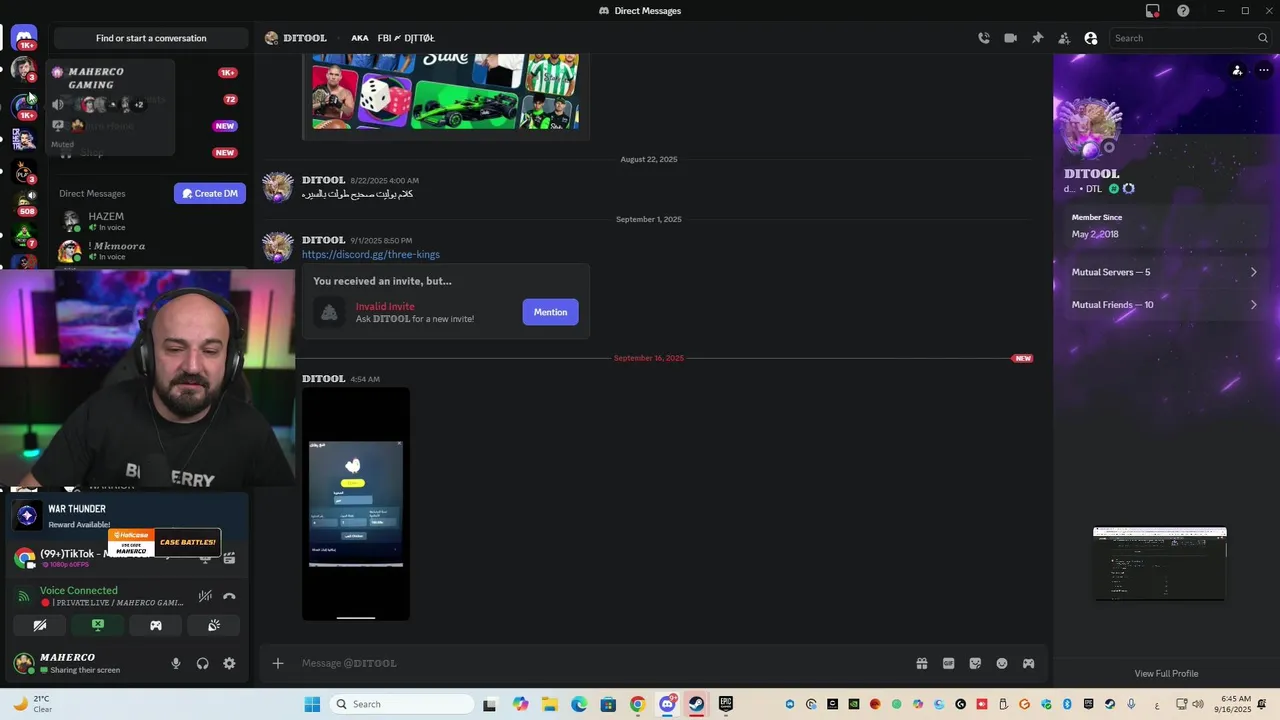
Task: Add friends to DM icon
Action: point(1064,38)
